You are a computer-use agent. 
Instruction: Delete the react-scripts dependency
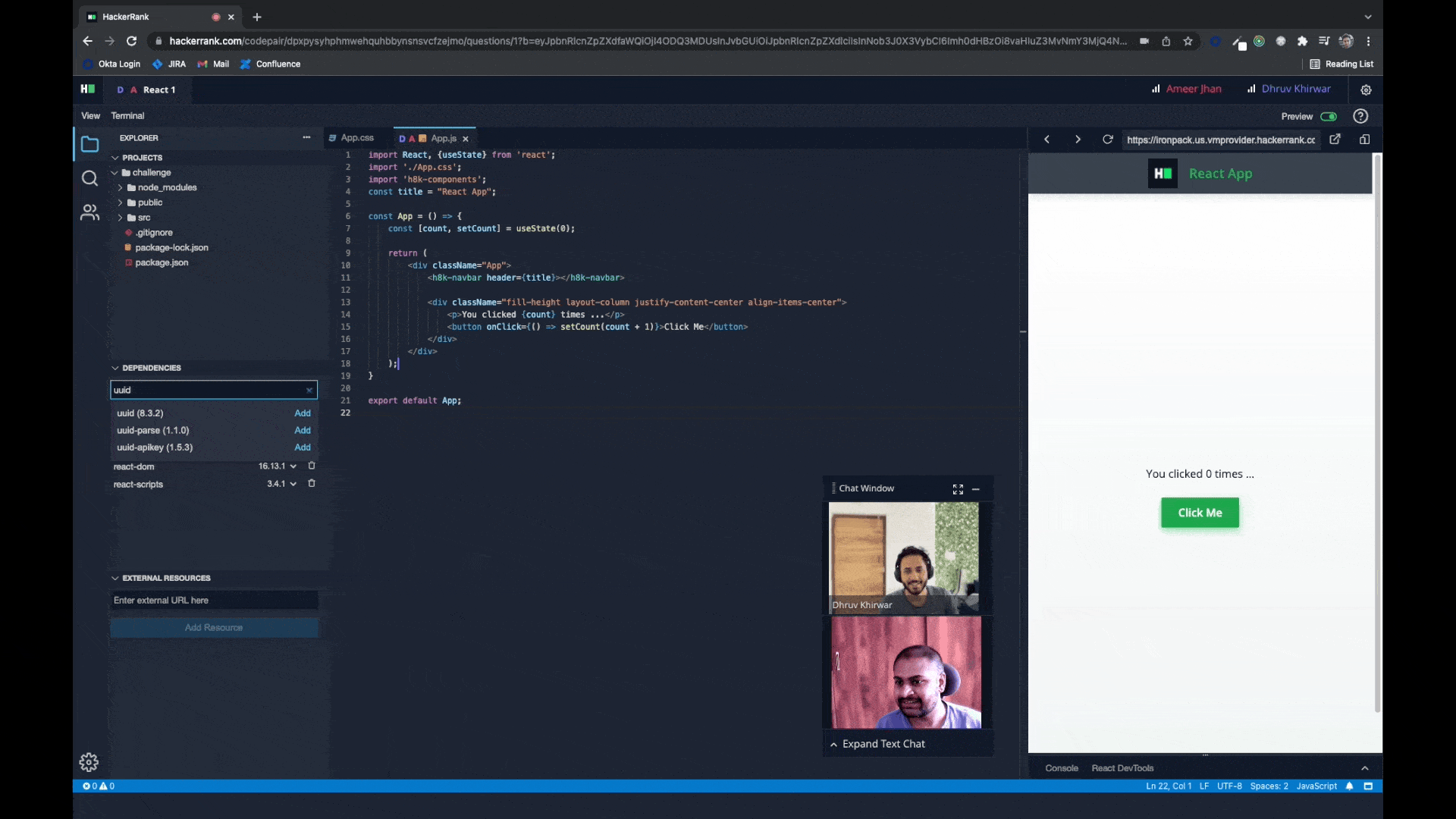(312, 483)
